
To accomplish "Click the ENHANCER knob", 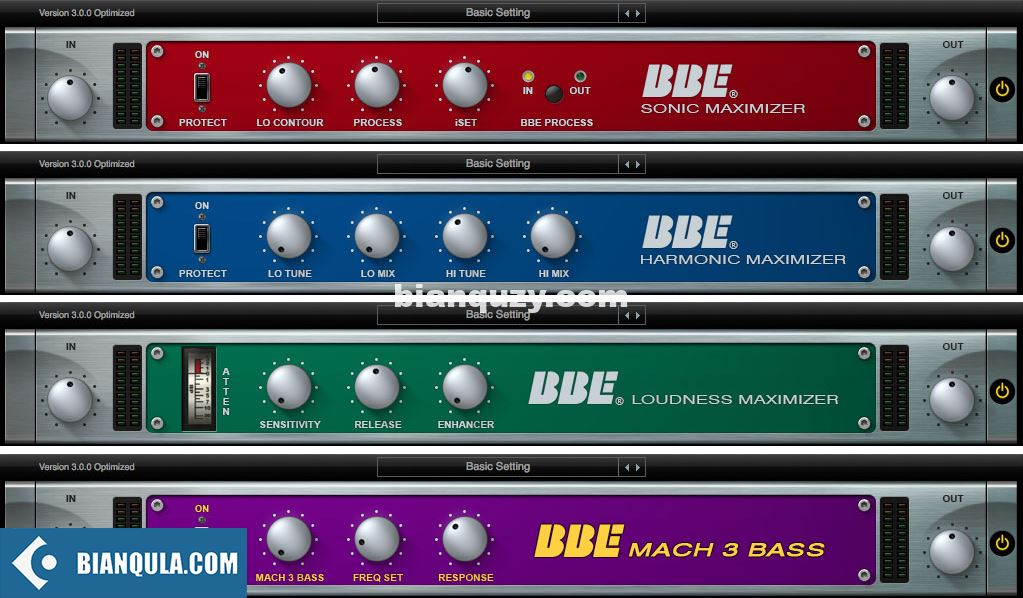I will 465,387.
